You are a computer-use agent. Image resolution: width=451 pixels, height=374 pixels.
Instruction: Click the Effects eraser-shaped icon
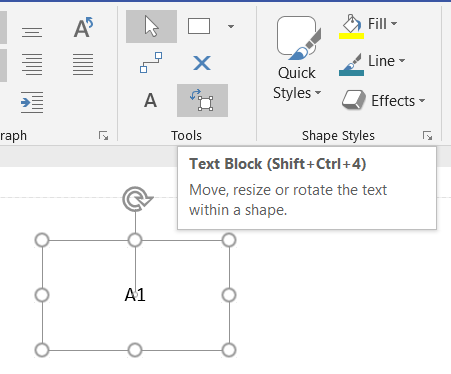(354, 100)
